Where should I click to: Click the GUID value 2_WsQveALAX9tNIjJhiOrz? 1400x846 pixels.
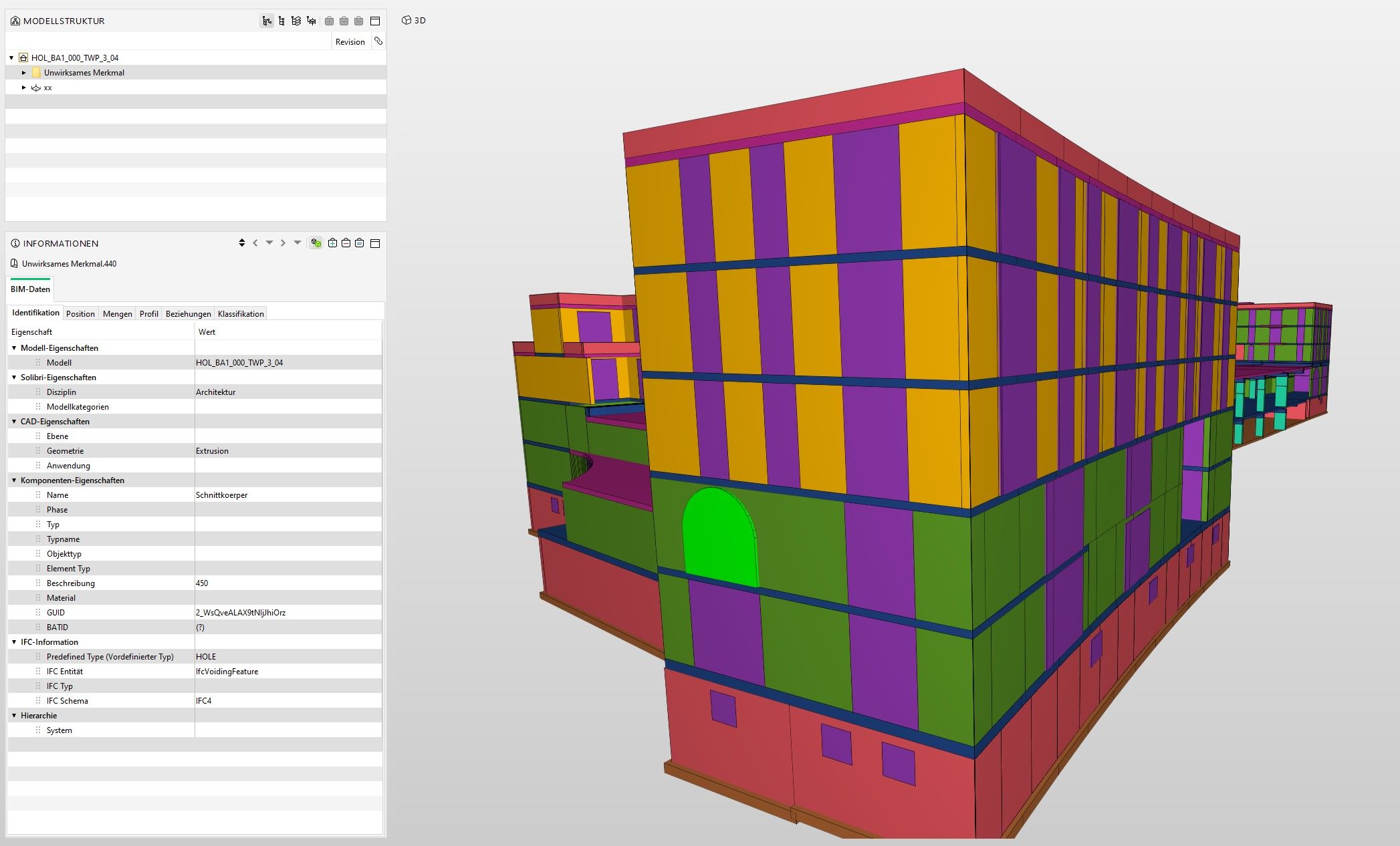tap(241, 613)
